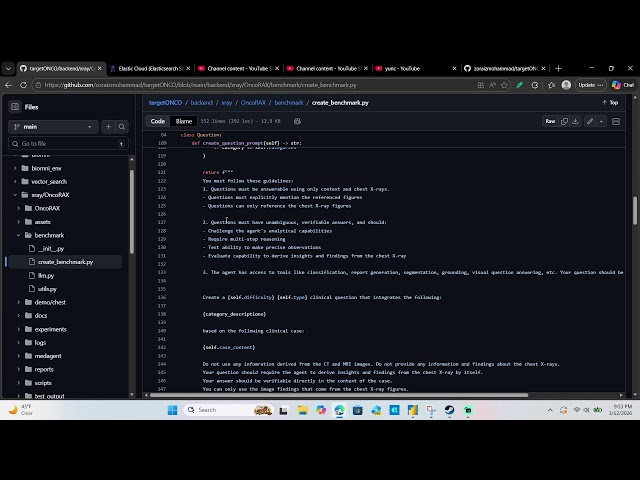Click the pencil edit file icon
Viewport: 640px width, 480px height.
click(590, 121)
